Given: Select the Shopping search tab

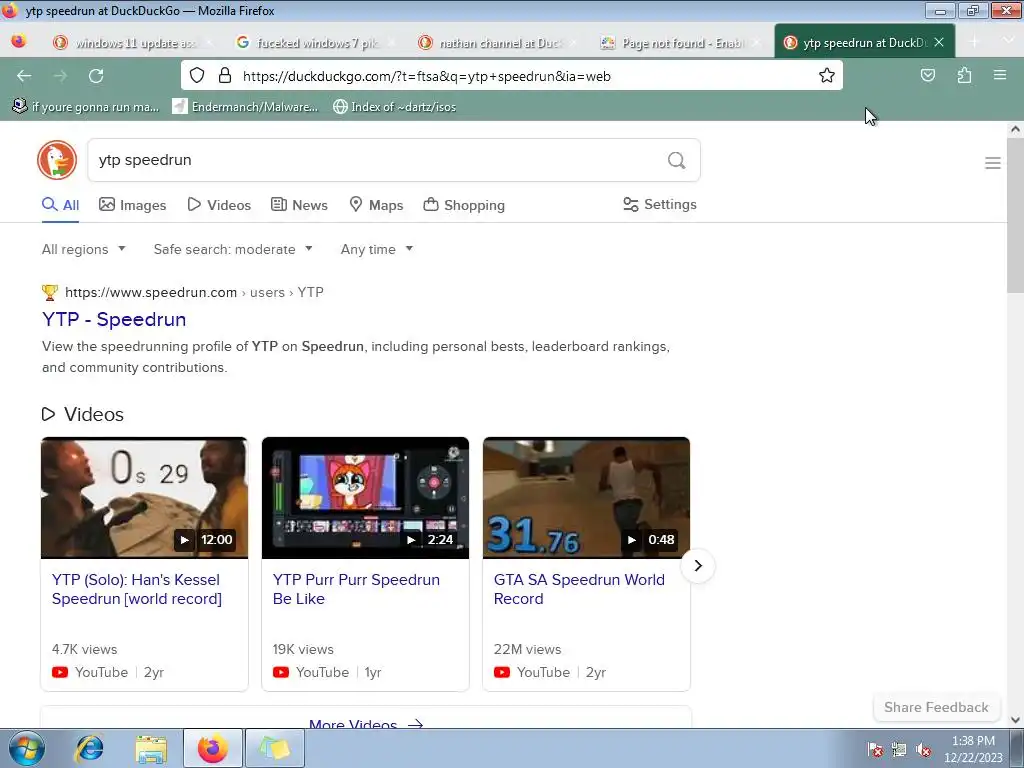Looking at the screenshot, I should (x=464, y=205).
